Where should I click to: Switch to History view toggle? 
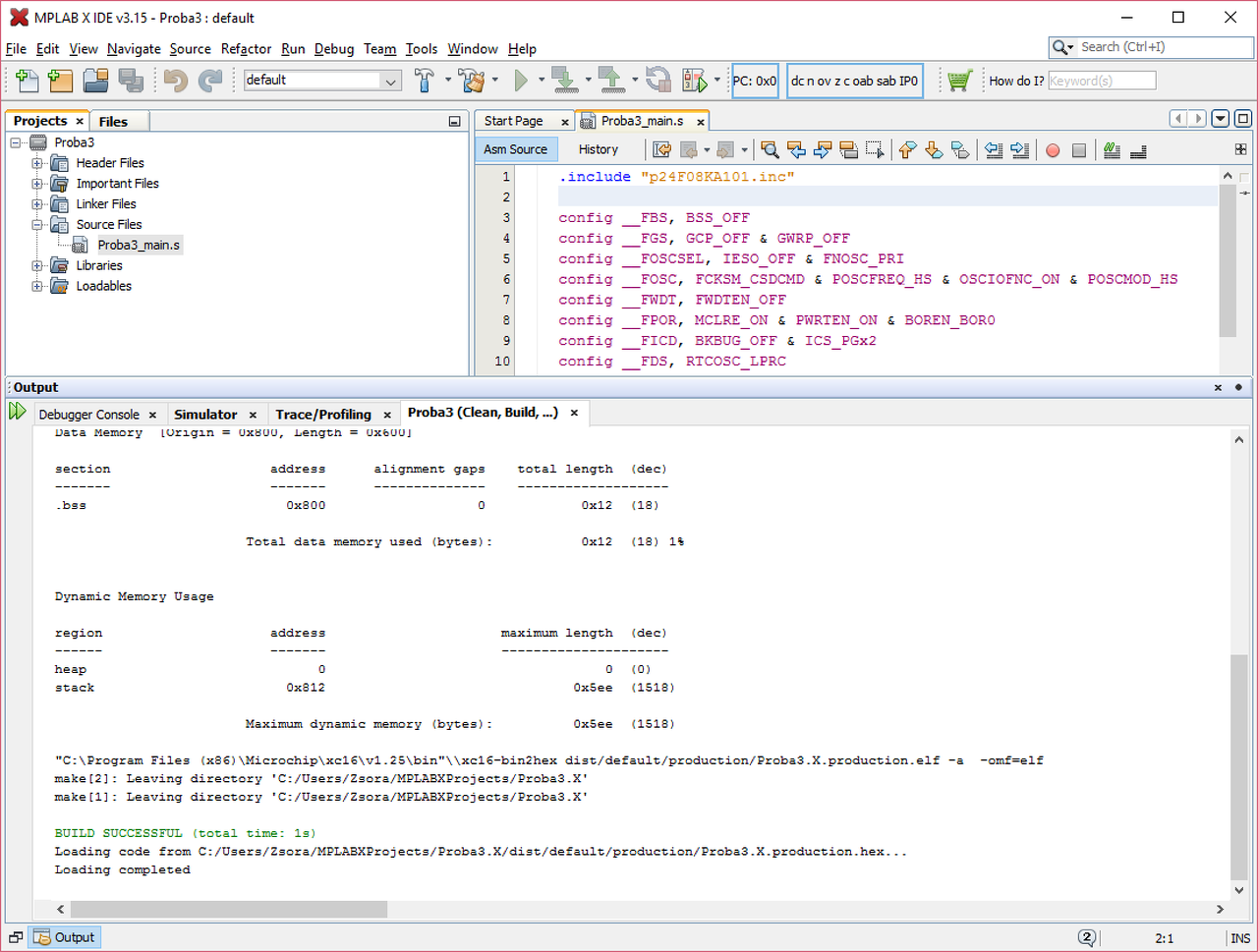(598, 149)
